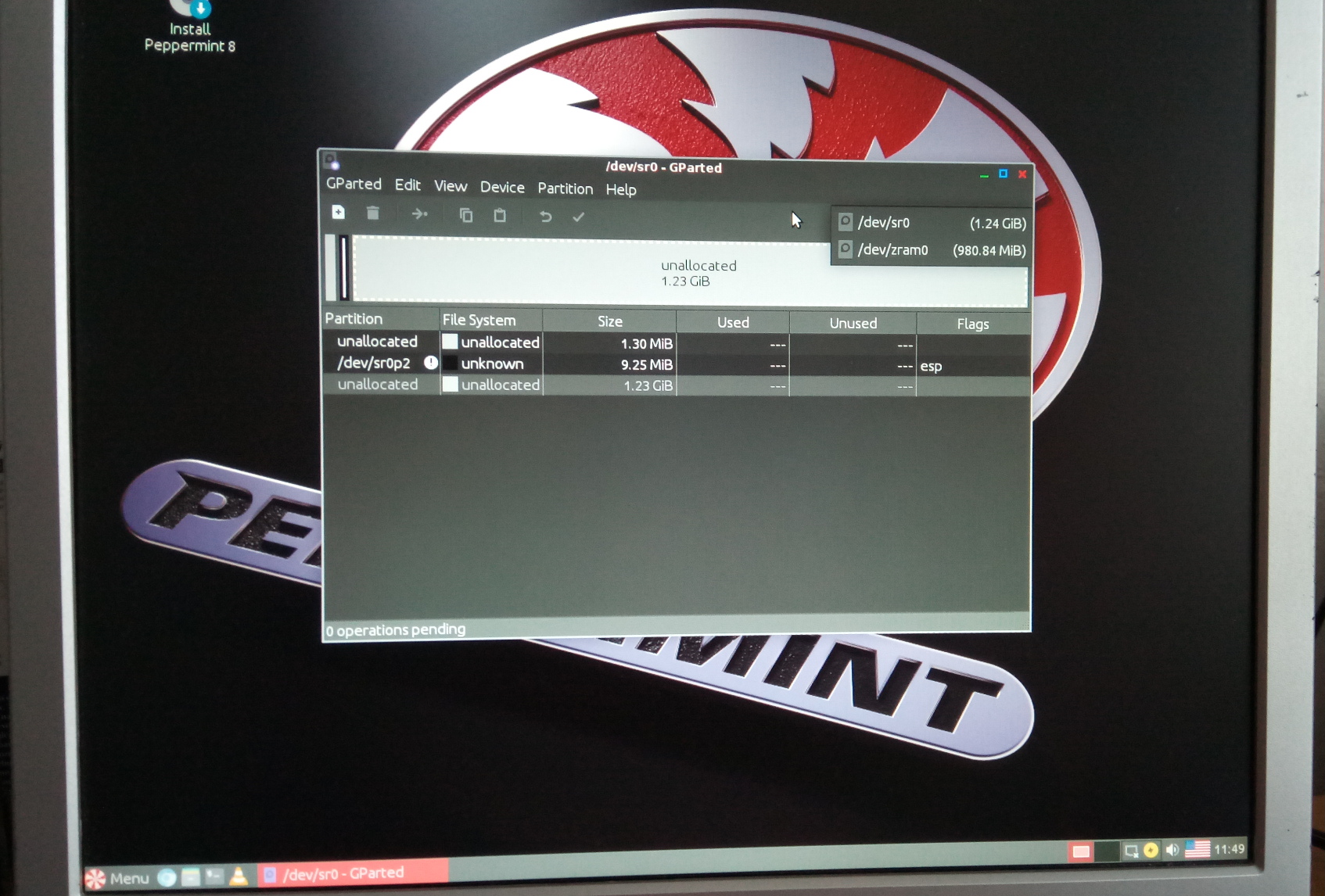
Task: Maximize the GParted window
Action: pyautogui.click(x=1003, y=174)
